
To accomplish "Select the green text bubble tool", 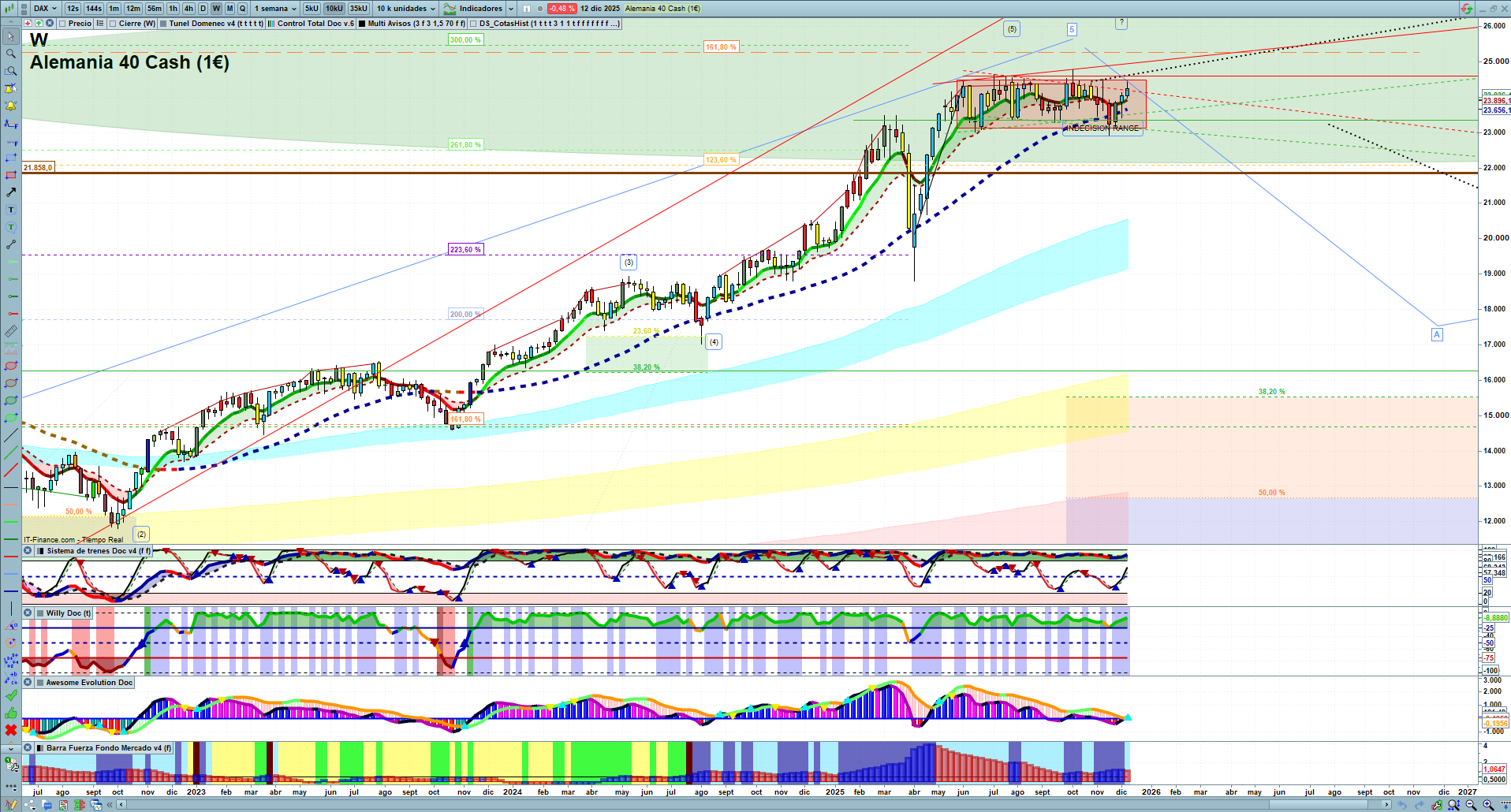I will point(11,227).
